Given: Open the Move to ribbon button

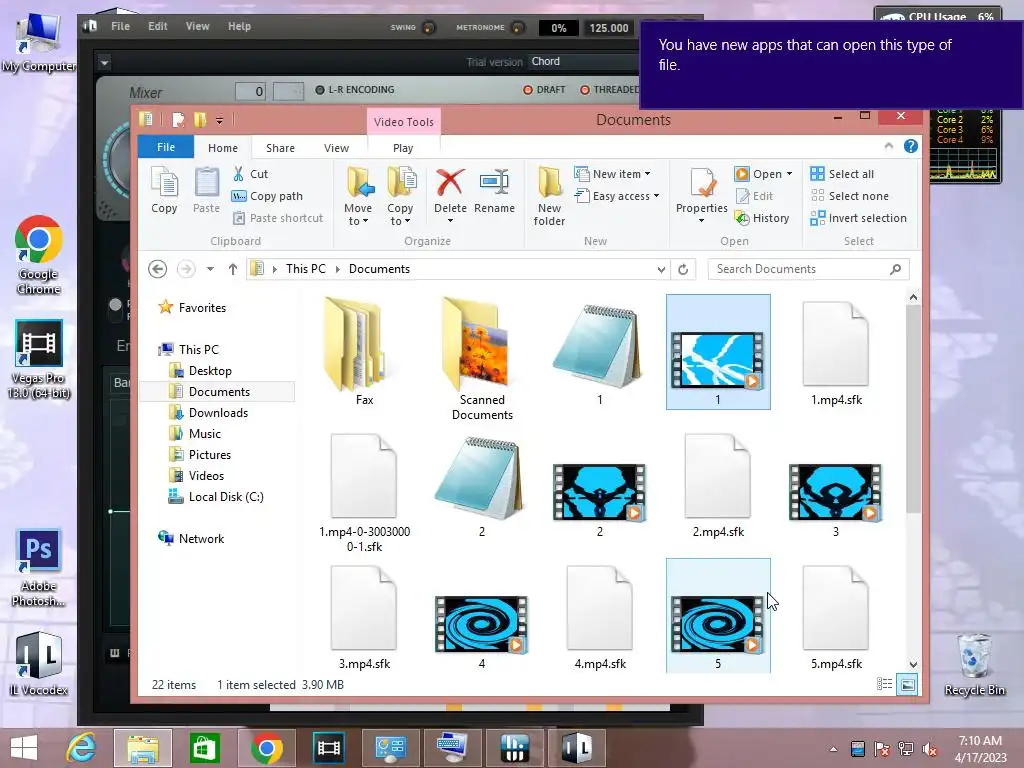Looking at the screenshot, I should 358,196.
